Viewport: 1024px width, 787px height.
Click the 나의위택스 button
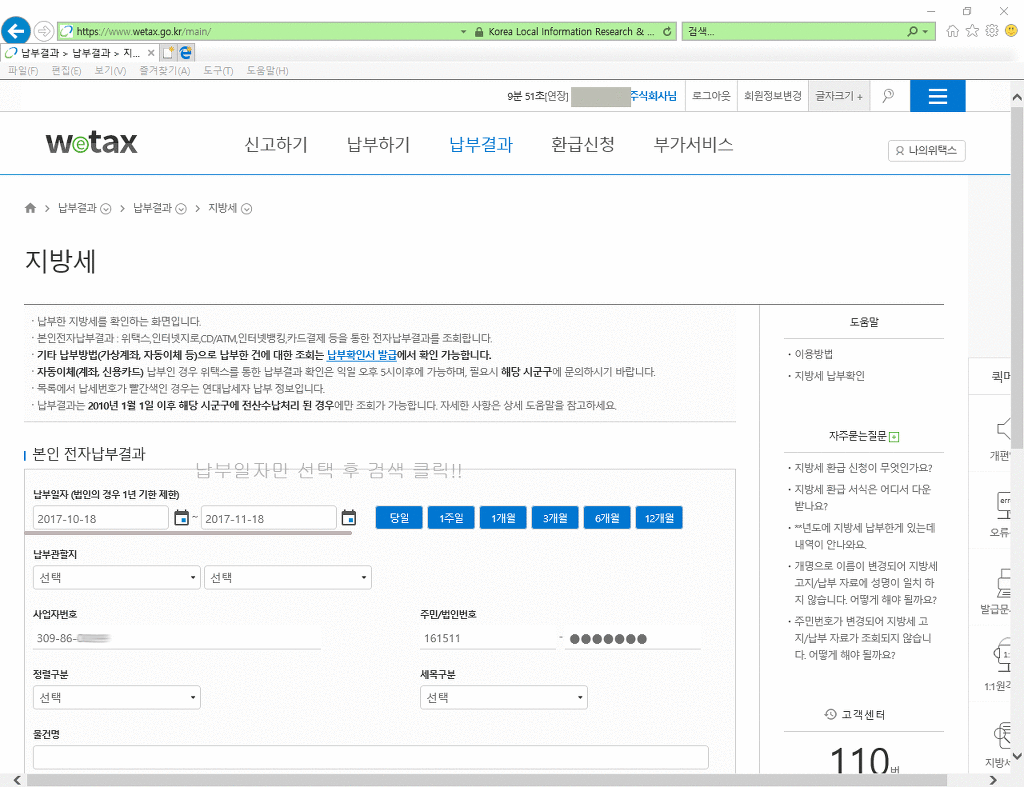point(926,151)
